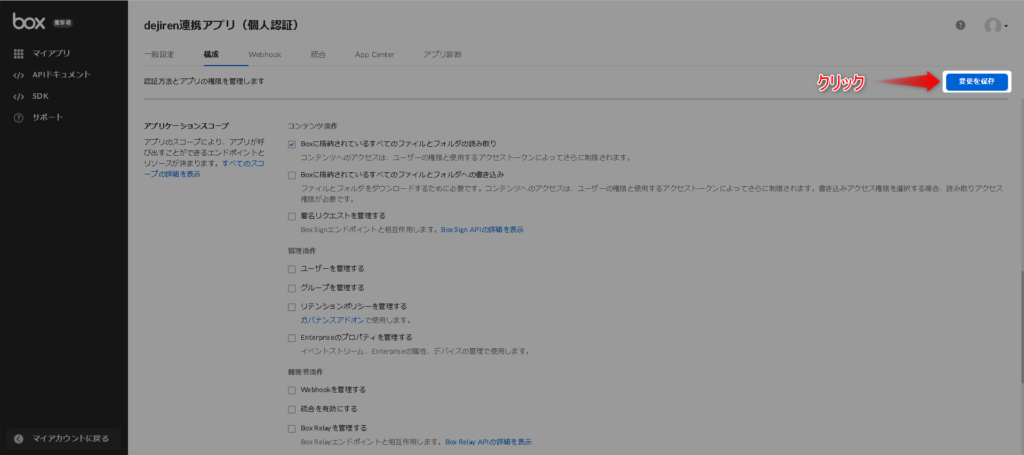This screenshot has width=1024, height=455.
Task: Click the Box logo in sidebar
Action: pos(29,22)
